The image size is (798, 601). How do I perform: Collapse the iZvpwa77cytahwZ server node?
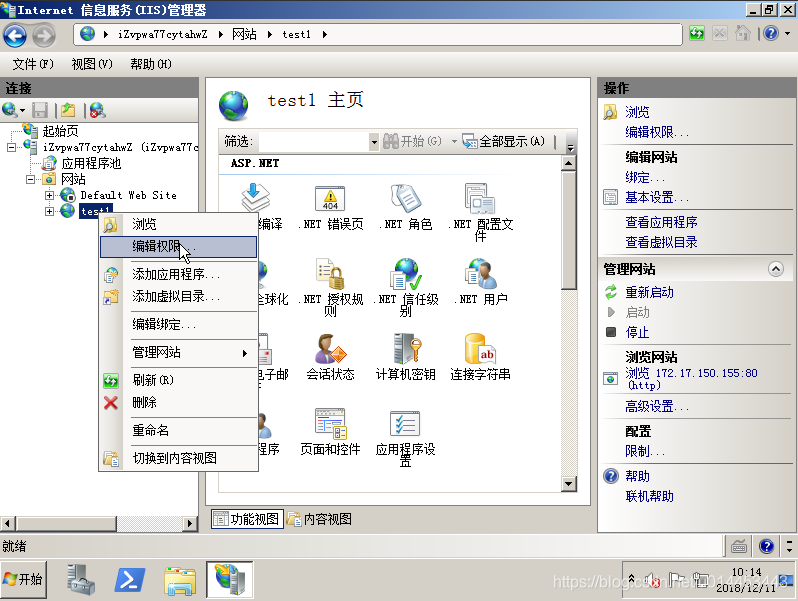[11, 148]
